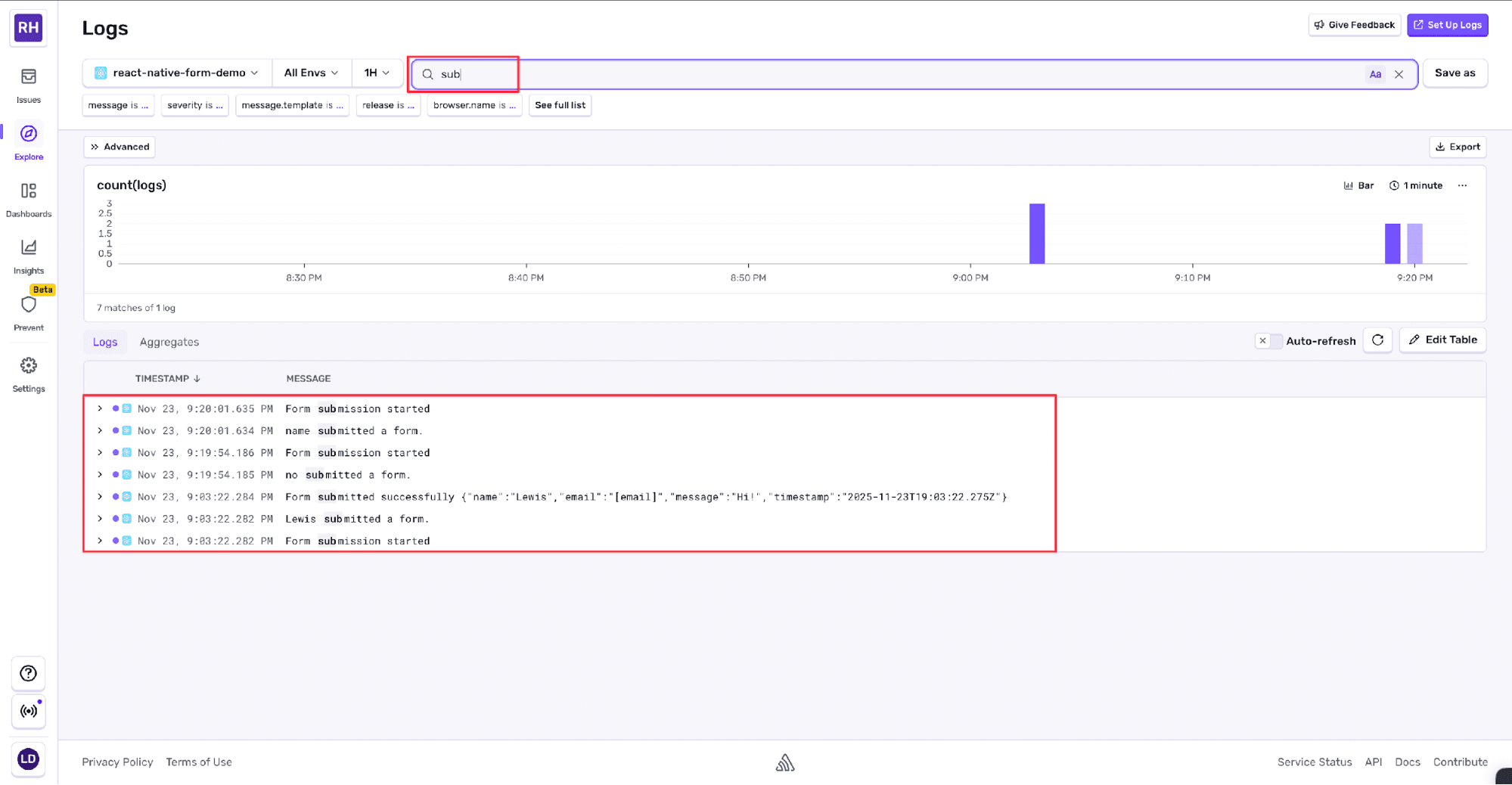Viewport: 1512px width, 785px height.
Task: Enable the Auto-refresh switch
Action: 1271,340
